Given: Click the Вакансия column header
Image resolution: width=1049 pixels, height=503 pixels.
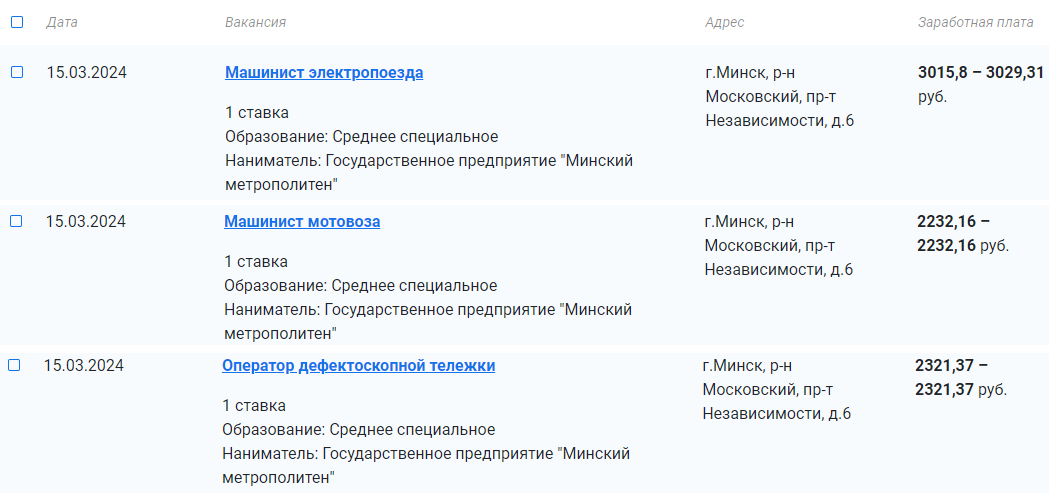Looking at the screenshot, I should [256, 22].
